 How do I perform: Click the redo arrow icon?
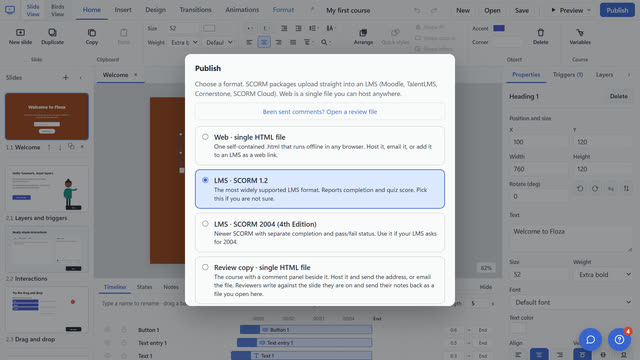coord(433,10)
